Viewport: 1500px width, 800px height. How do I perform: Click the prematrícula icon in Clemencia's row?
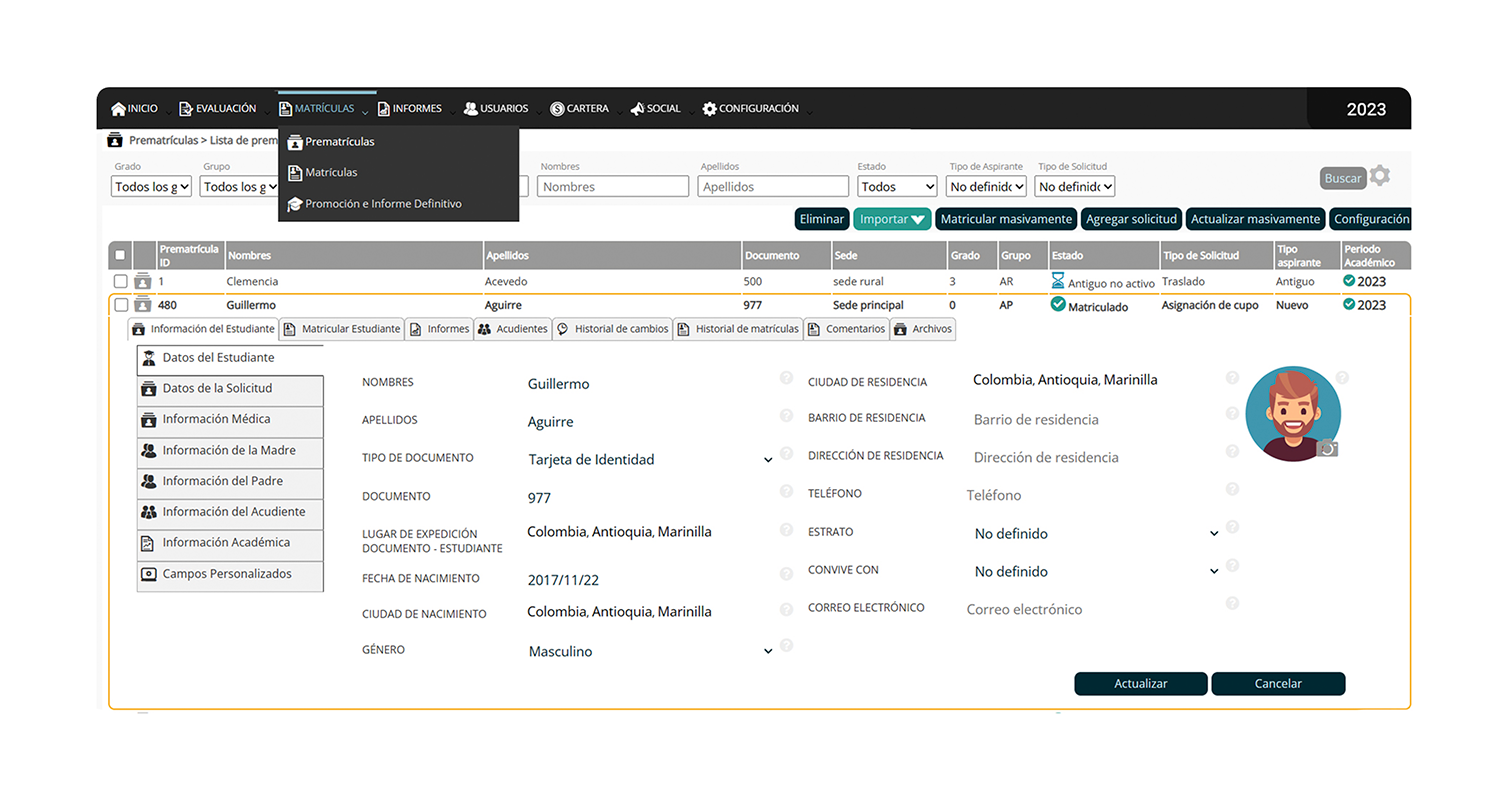click(142, 281)
